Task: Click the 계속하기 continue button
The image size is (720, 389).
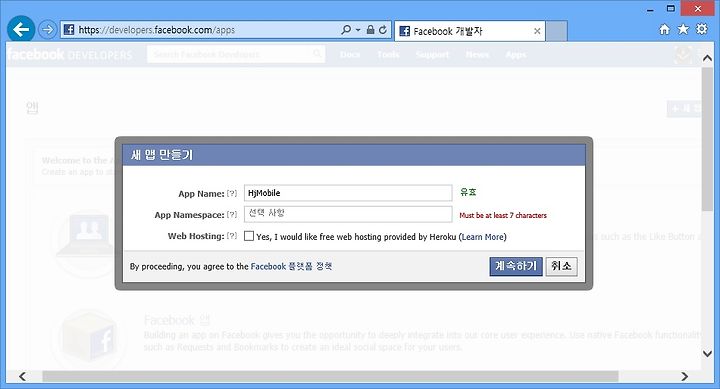Action: click(516, 266)
